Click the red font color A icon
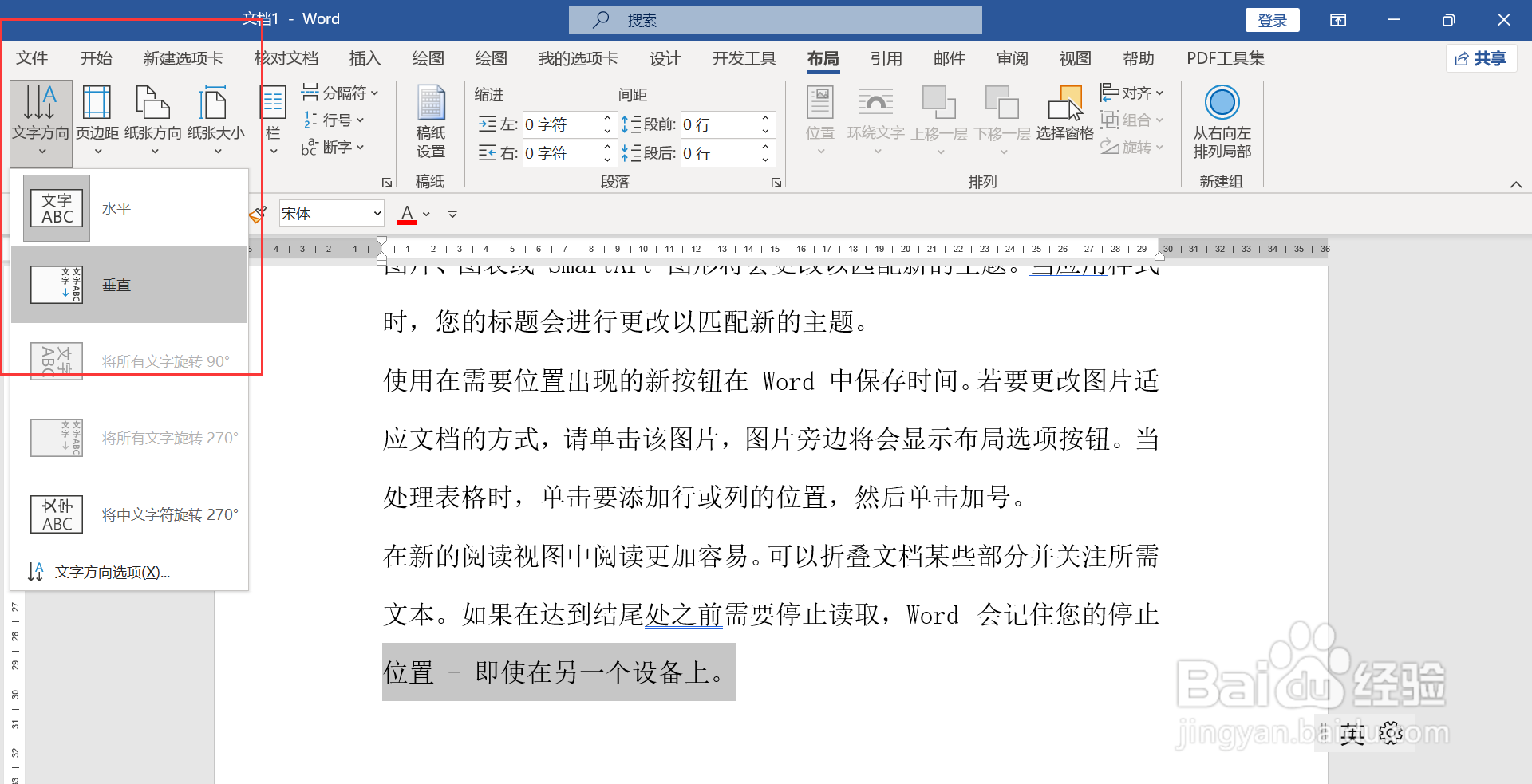The image size is (1532, 784). [x=407, y=214]
